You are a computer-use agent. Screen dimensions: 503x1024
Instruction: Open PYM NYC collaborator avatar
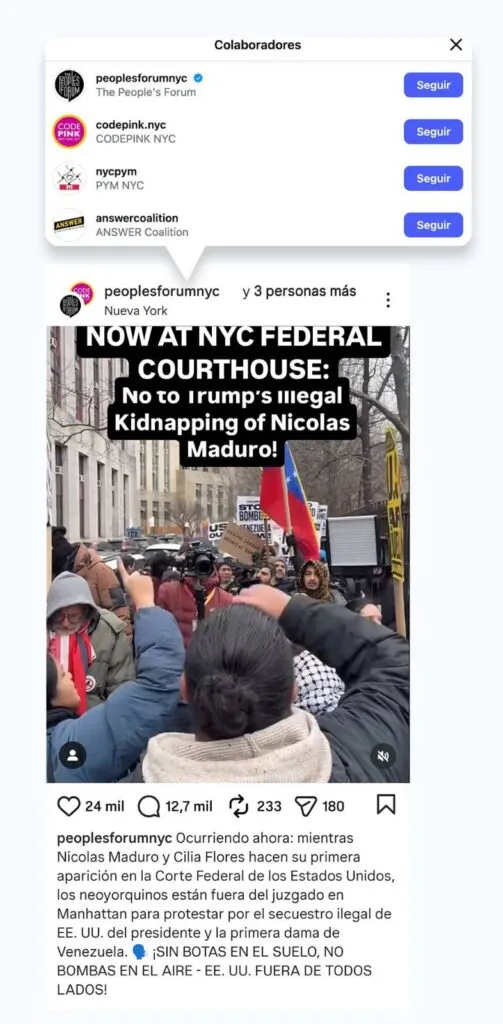point(69,178)
